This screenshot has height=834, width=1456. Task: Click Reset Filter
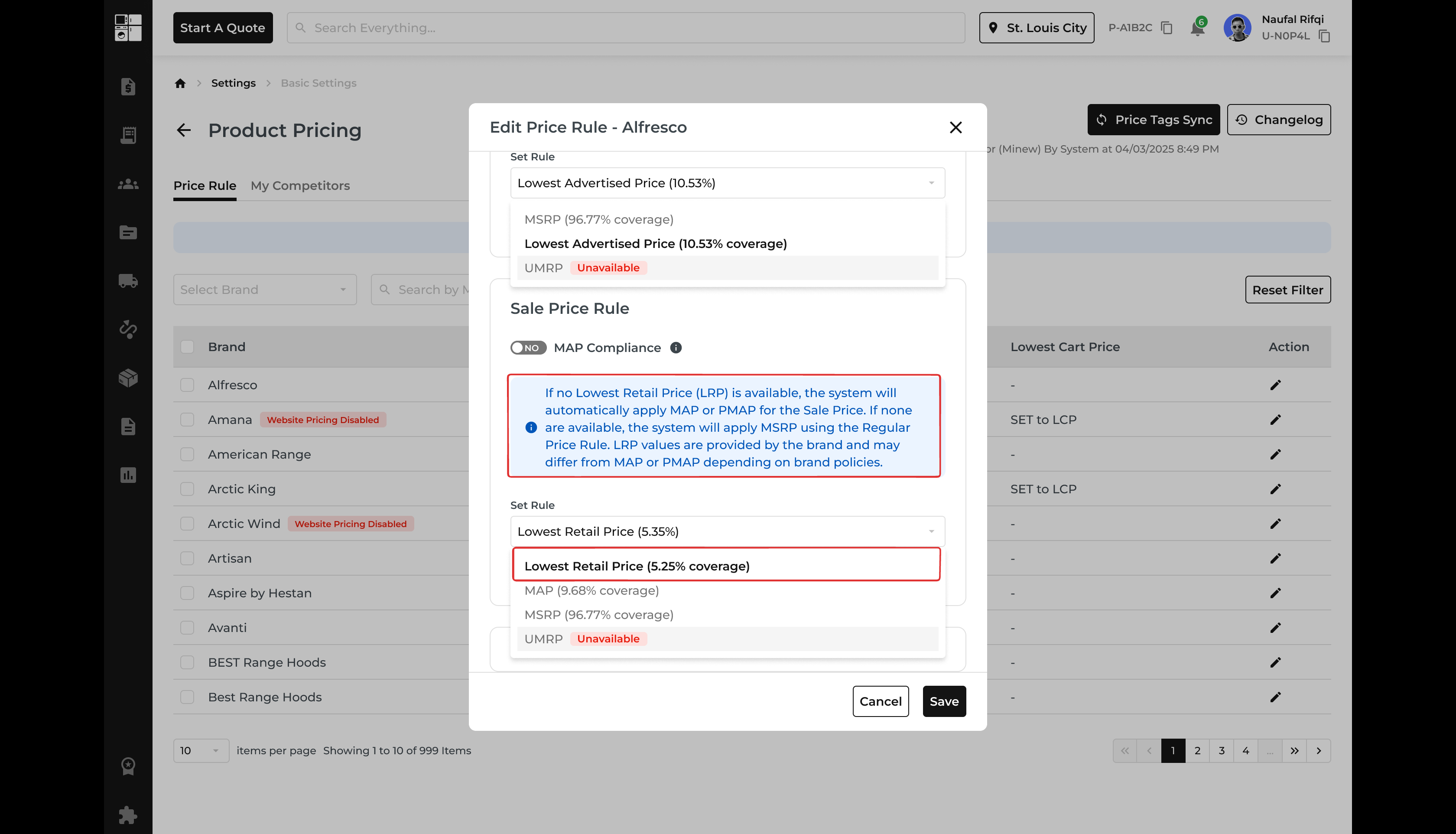coord(1288,290)
